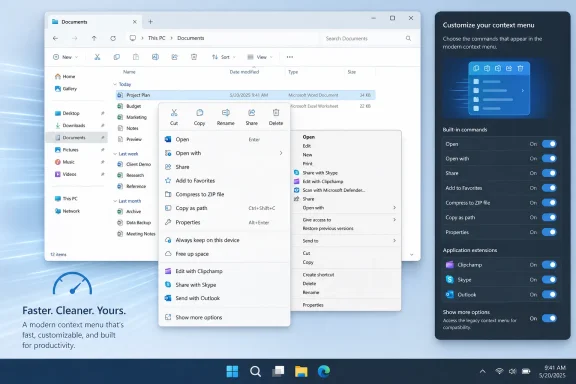Image resolution: width=576 pixels, height=384 pixels.
Task: Click the Copy icon in the Explorer toolbar
Action: pos(116,57)
